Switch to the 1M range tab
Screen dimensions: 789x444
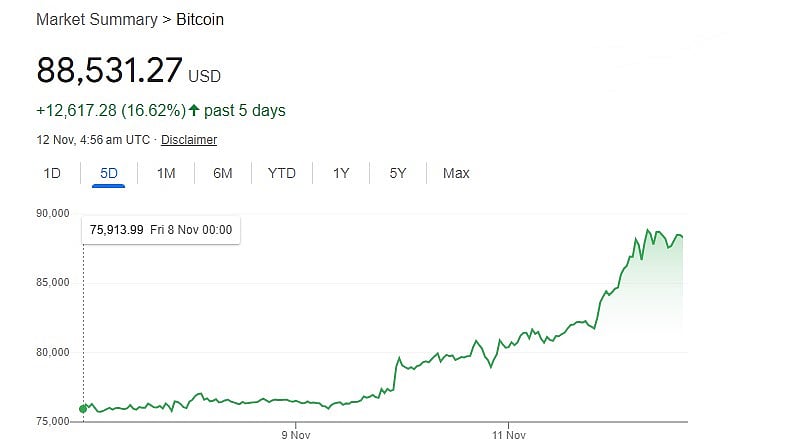click(166, 173)
